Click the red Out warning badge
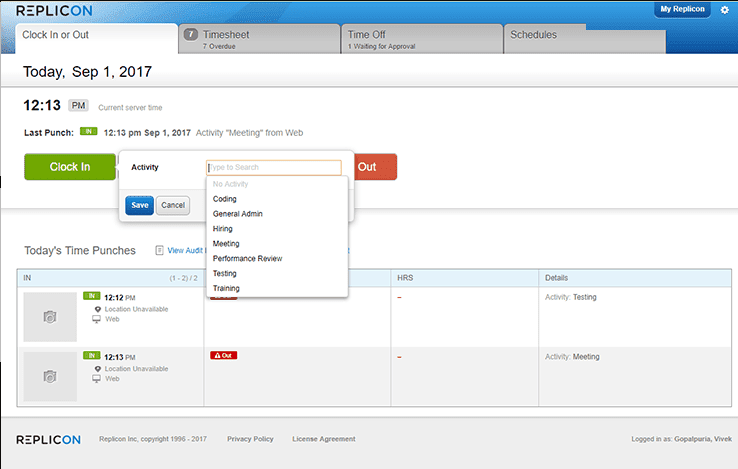Viewport: 738px width, 469px height. (223, 355)
